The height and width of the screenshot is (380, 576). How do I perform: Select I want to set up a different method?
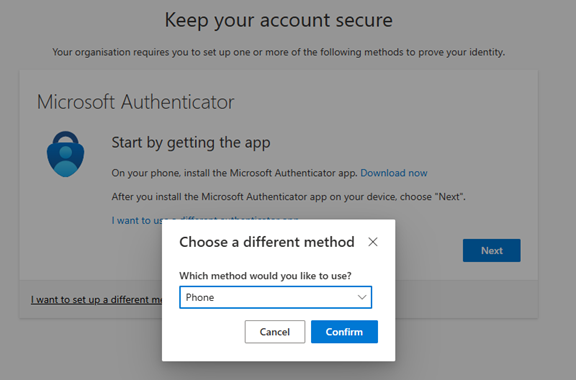pyautogui.click(x=96, y=300)
